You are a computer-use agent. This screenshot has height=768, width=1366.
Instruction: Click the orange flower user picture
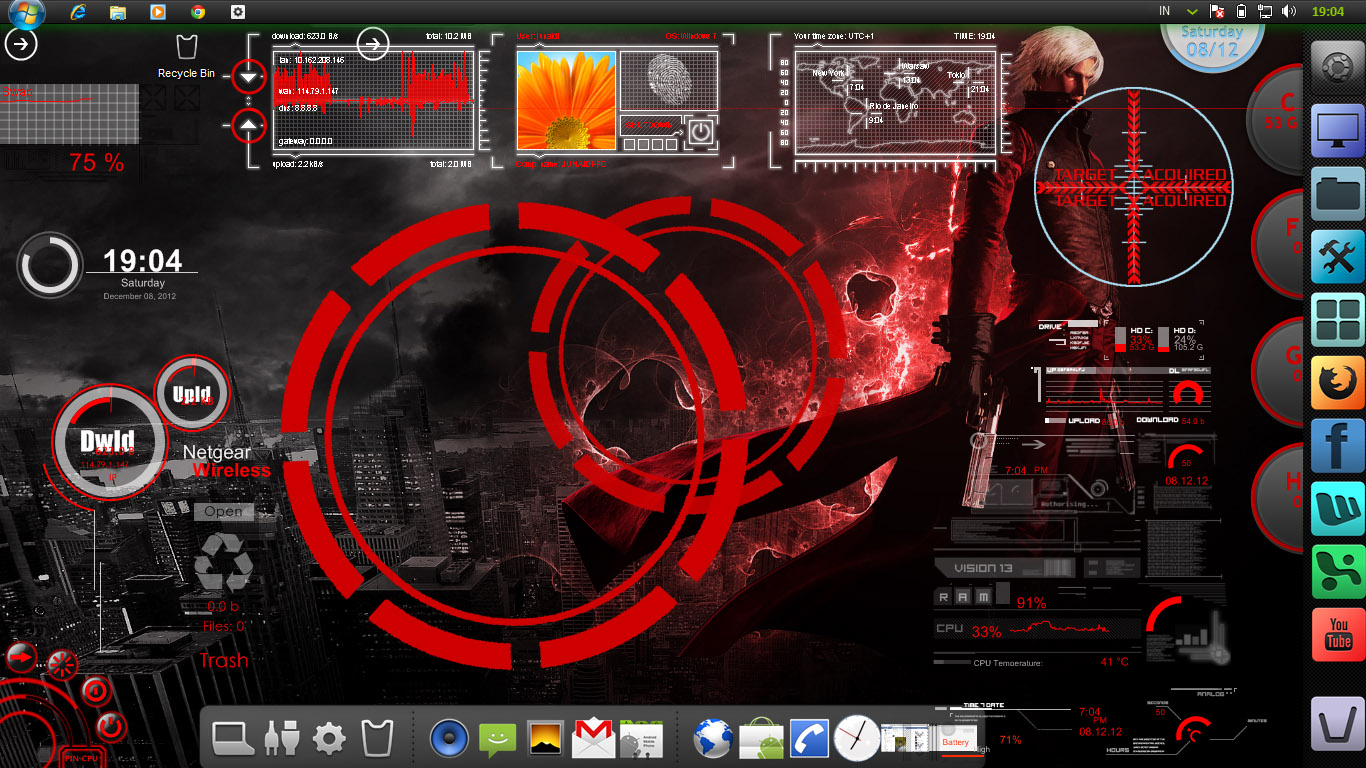pyautogui.click(x=566, y=100)
